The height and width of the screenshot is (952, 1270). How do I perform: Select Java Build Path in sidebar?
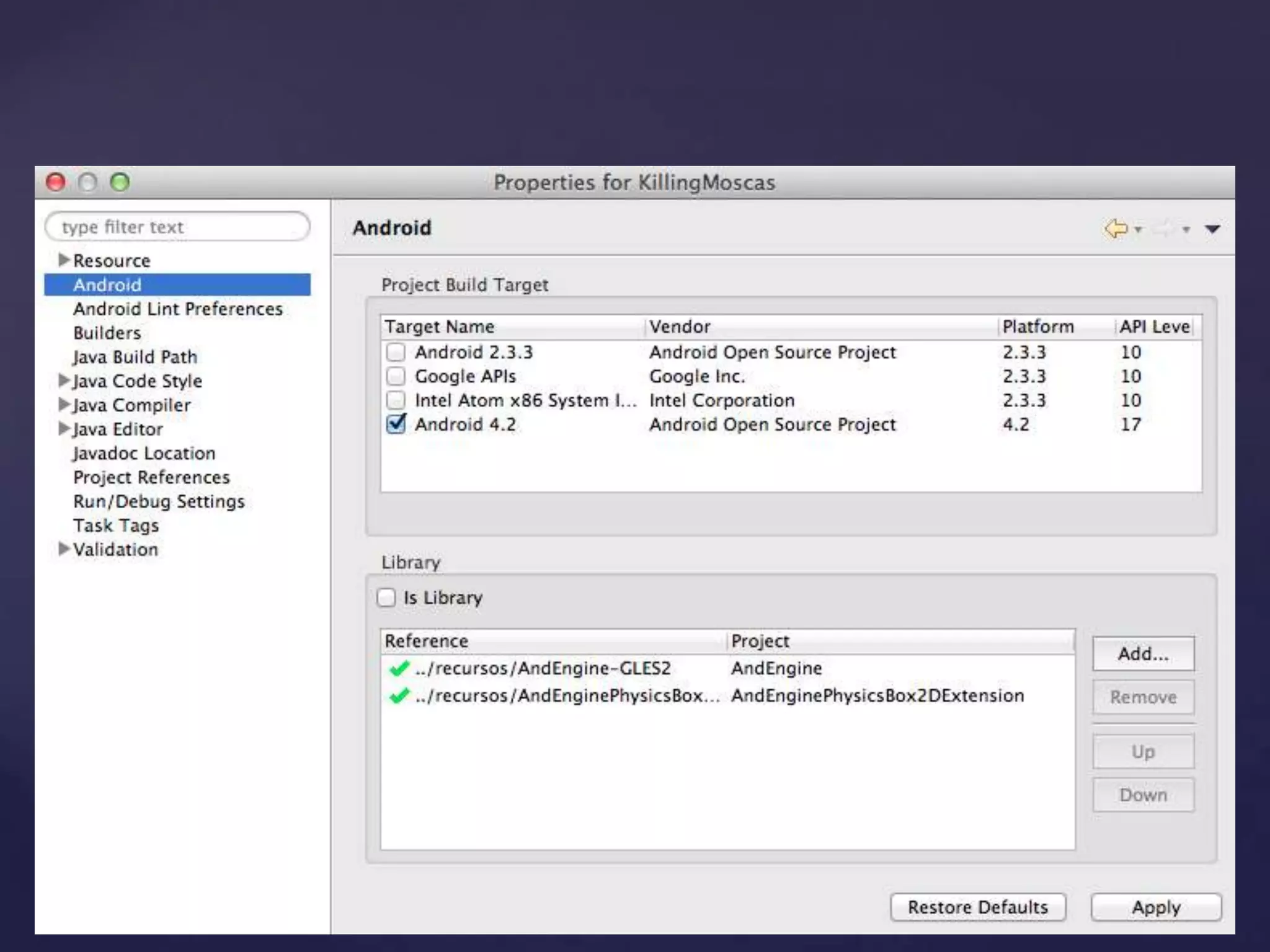pos(135,357)
